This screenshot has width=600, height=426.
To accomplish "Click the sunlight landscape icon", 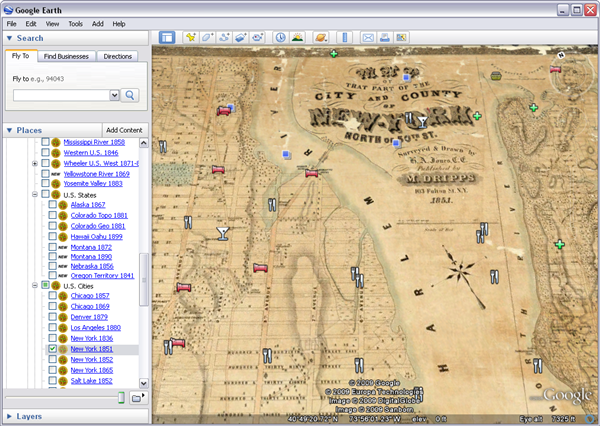I will click(x=299, y=38).
